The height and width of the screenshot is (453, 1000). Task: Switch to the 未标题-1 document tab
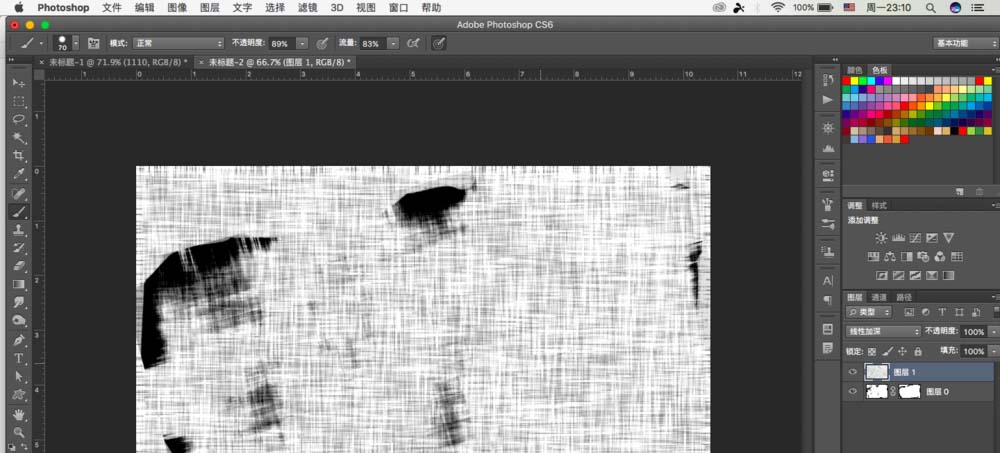[x=118, y=62]
